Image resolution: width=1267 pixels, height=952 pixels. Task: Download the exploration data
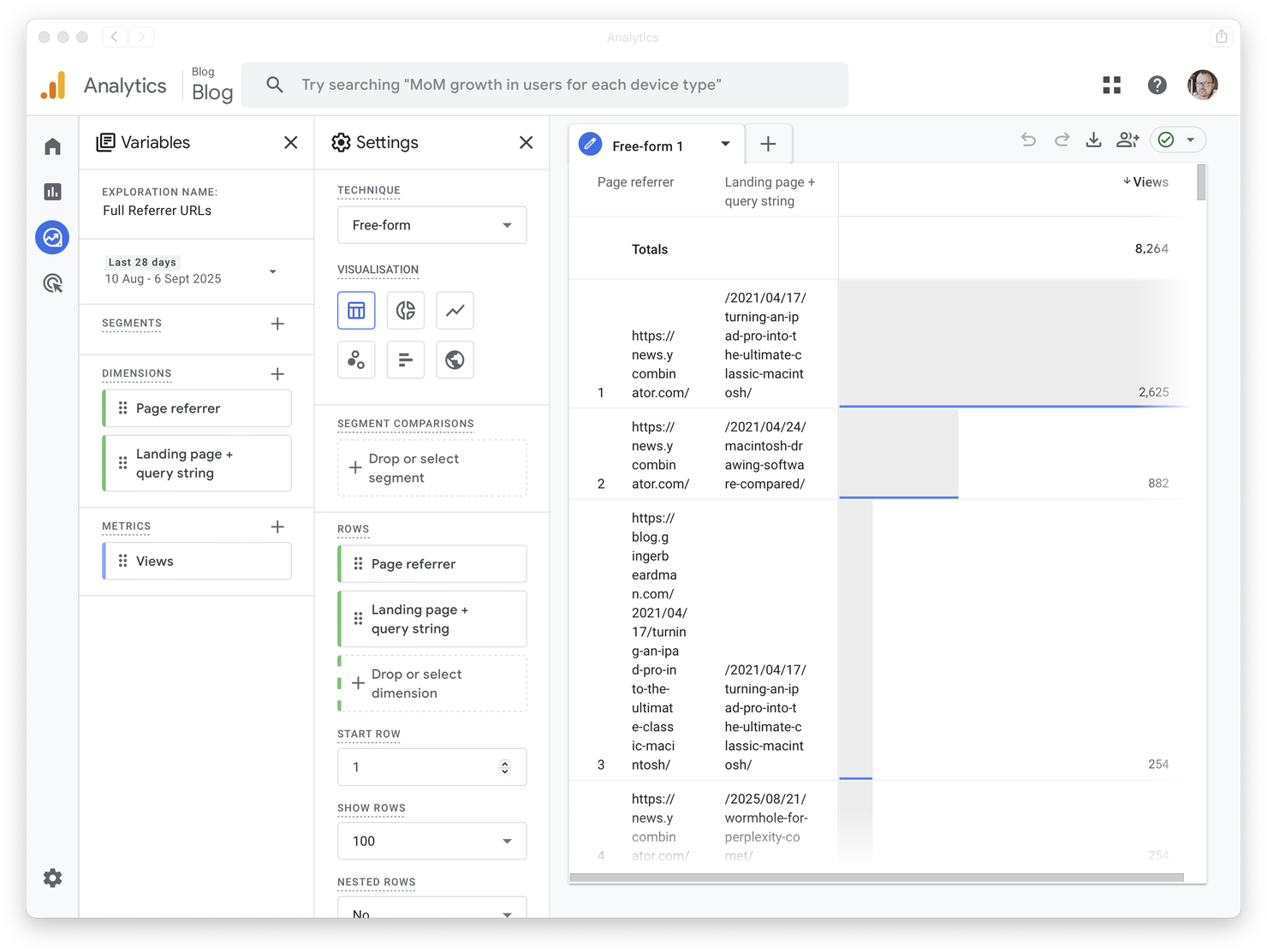point(1093,140)
